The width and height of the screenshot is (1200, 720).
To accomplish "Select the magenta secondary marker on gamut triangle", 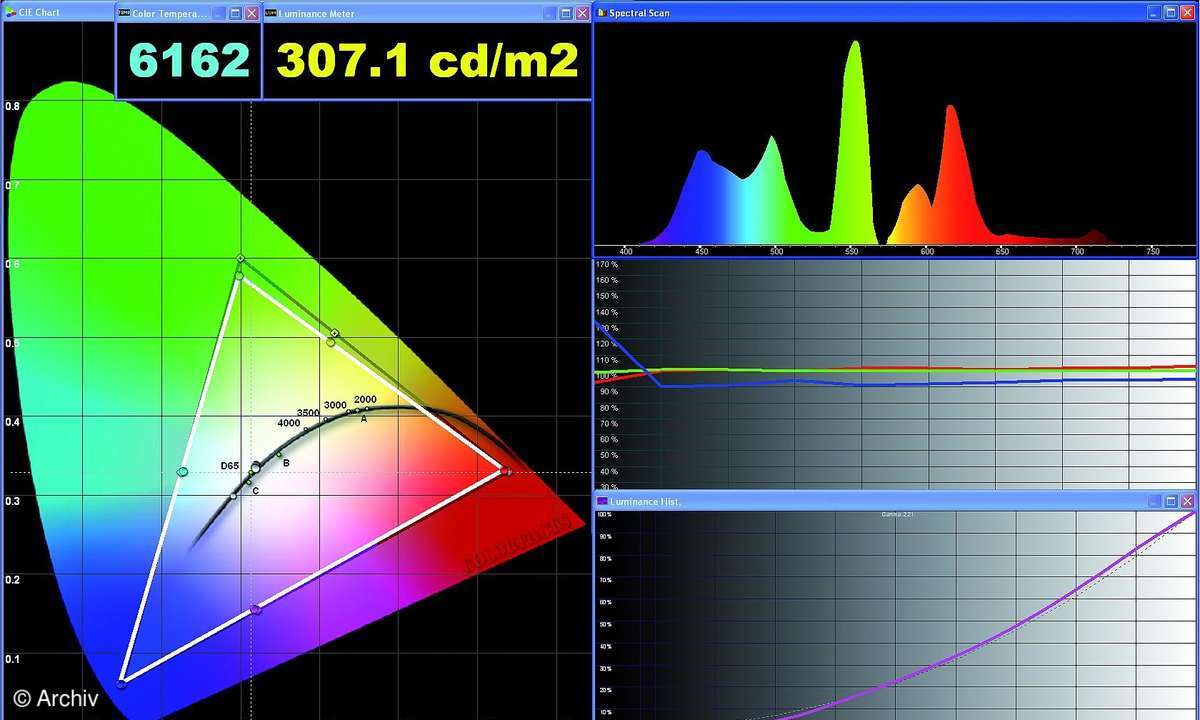I will (x=256, y=609).
